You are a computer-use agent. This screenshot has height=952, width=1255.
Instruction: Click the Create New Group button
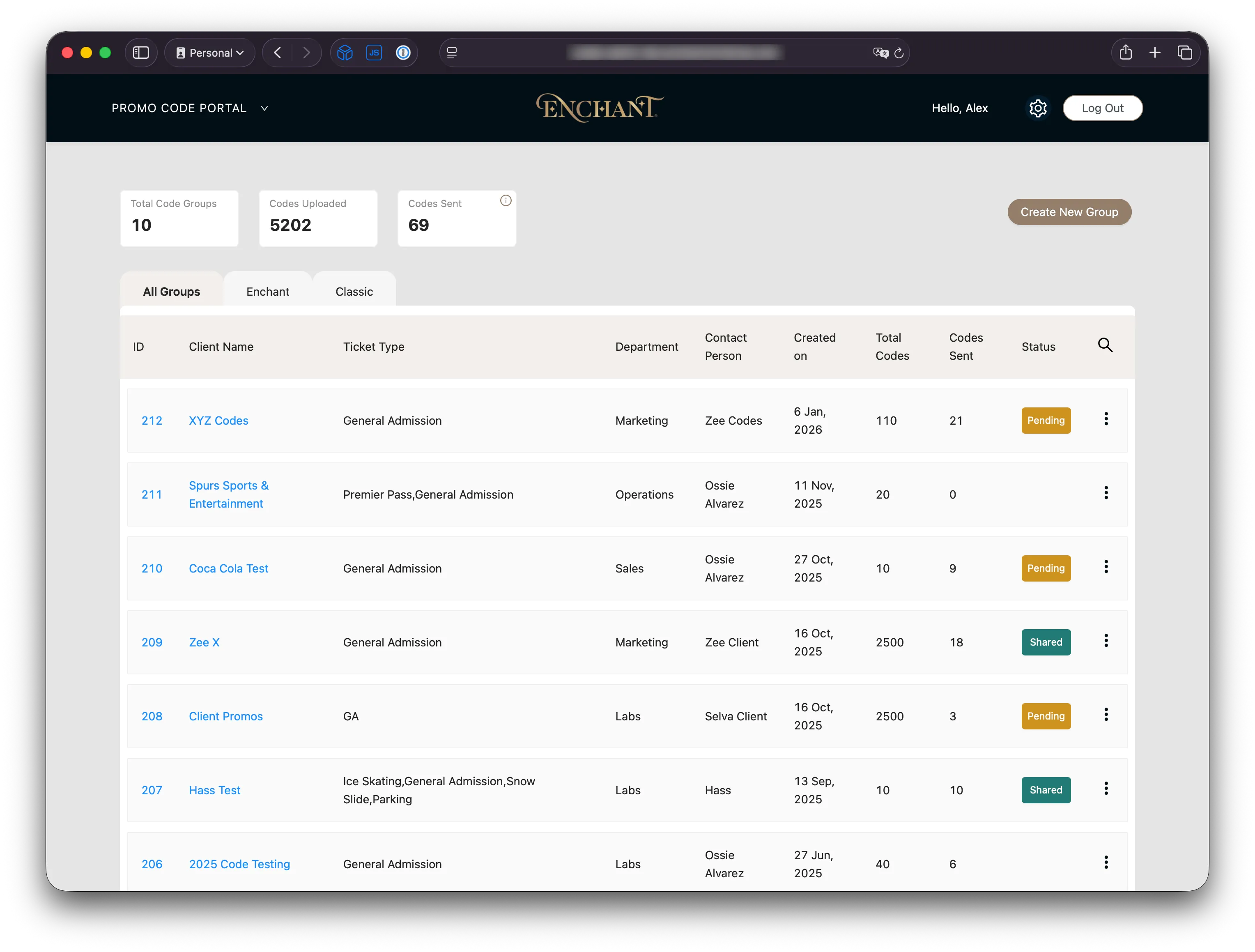1069,212
